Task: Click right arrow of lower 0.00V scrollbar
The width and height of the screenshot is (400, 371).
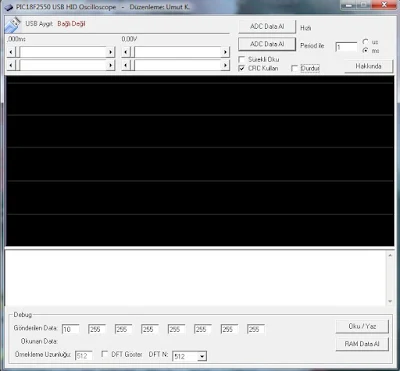Action: [x=225, y=65]
